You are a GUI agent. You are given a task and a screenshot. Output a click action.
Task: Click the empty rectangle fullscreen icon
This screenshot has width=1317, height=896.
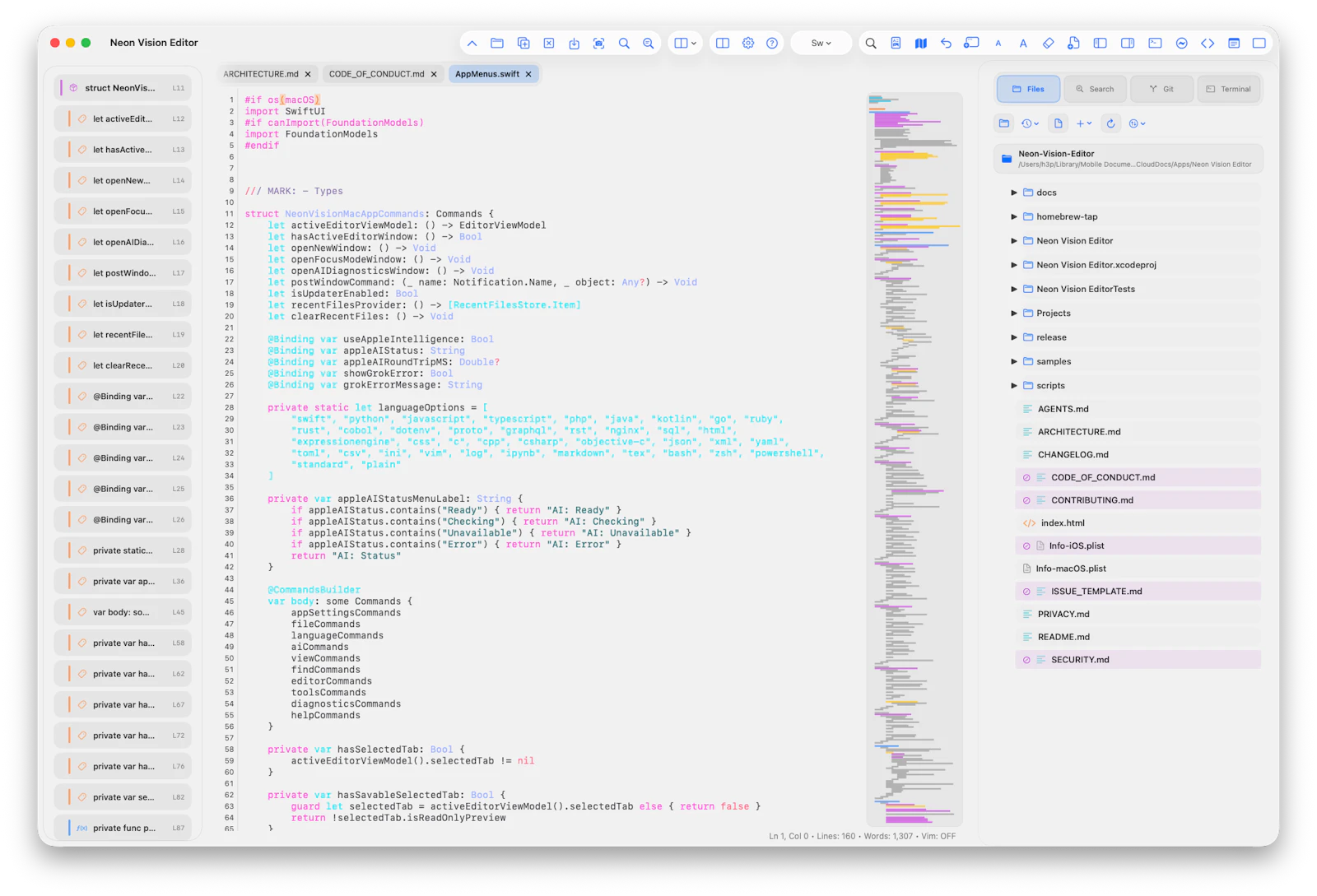click(1259, 44)
